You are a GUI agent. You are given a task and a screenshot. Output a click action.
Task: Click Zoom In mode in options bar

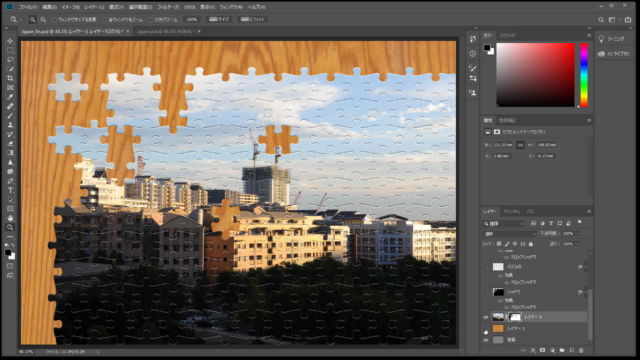click(x=33, y=20)
